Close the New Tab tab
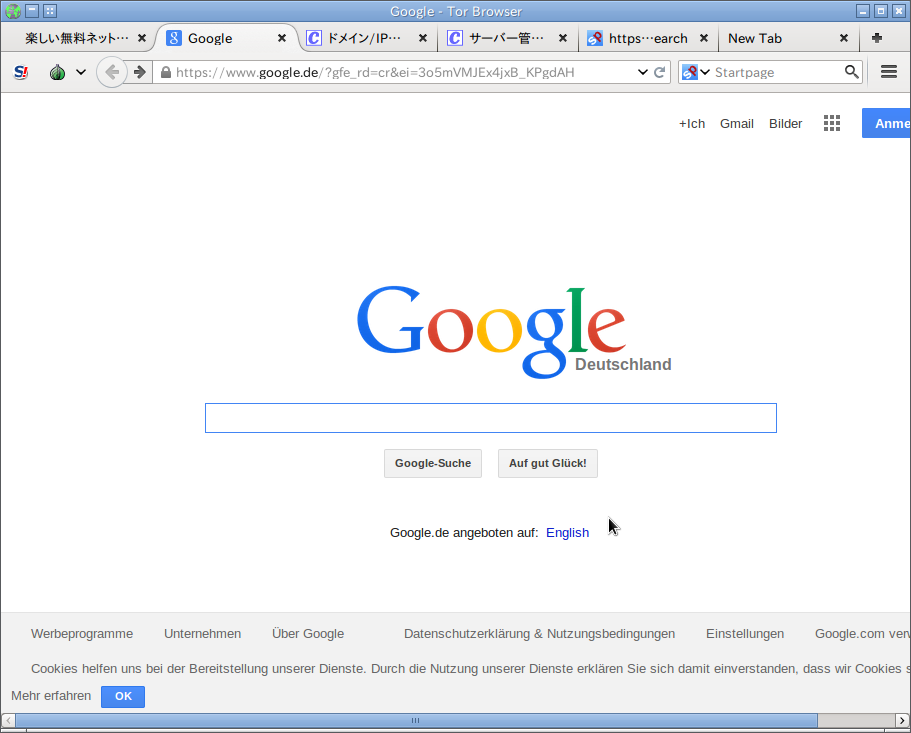Image resolution: width=911 pixels, height=733 pixels. 844,38
